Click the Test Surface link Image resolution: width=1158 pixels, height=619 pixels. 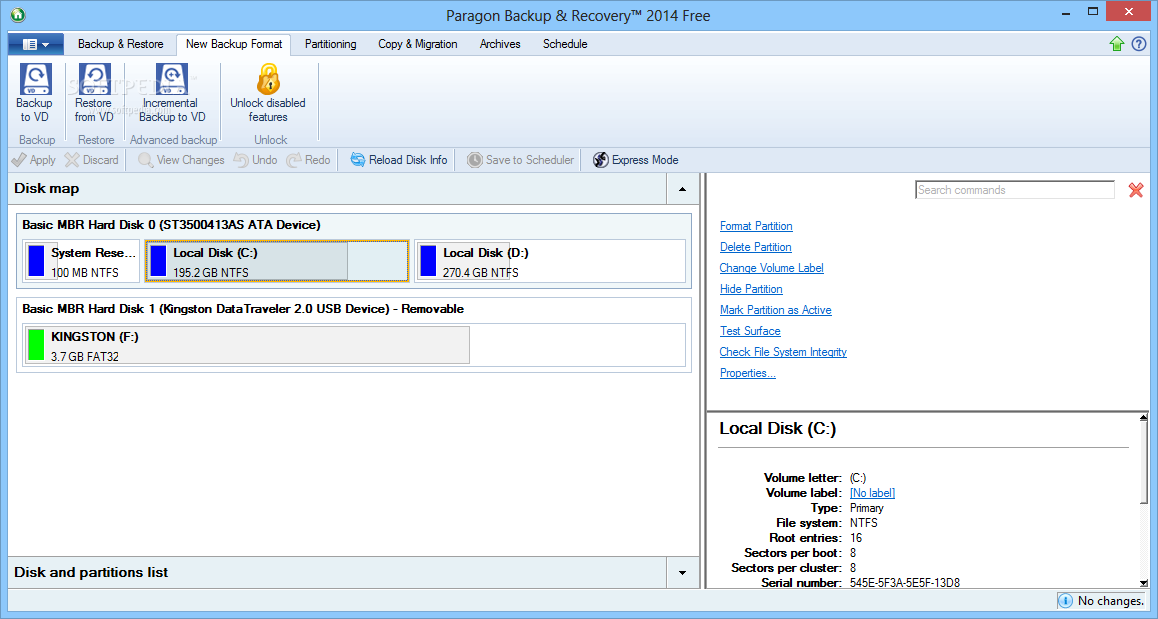(x=750, y=331)
